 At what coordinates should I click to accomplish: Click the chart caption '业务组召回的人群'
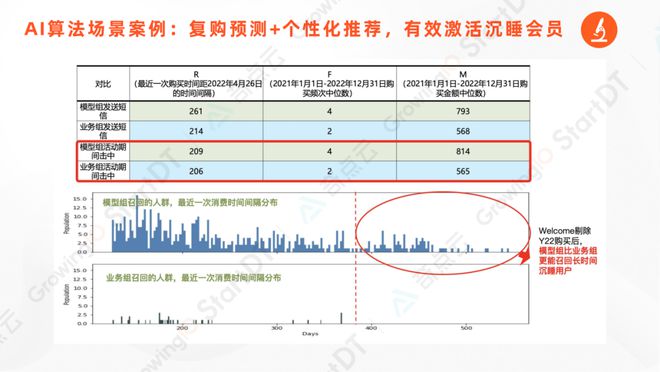pos(140,278)
